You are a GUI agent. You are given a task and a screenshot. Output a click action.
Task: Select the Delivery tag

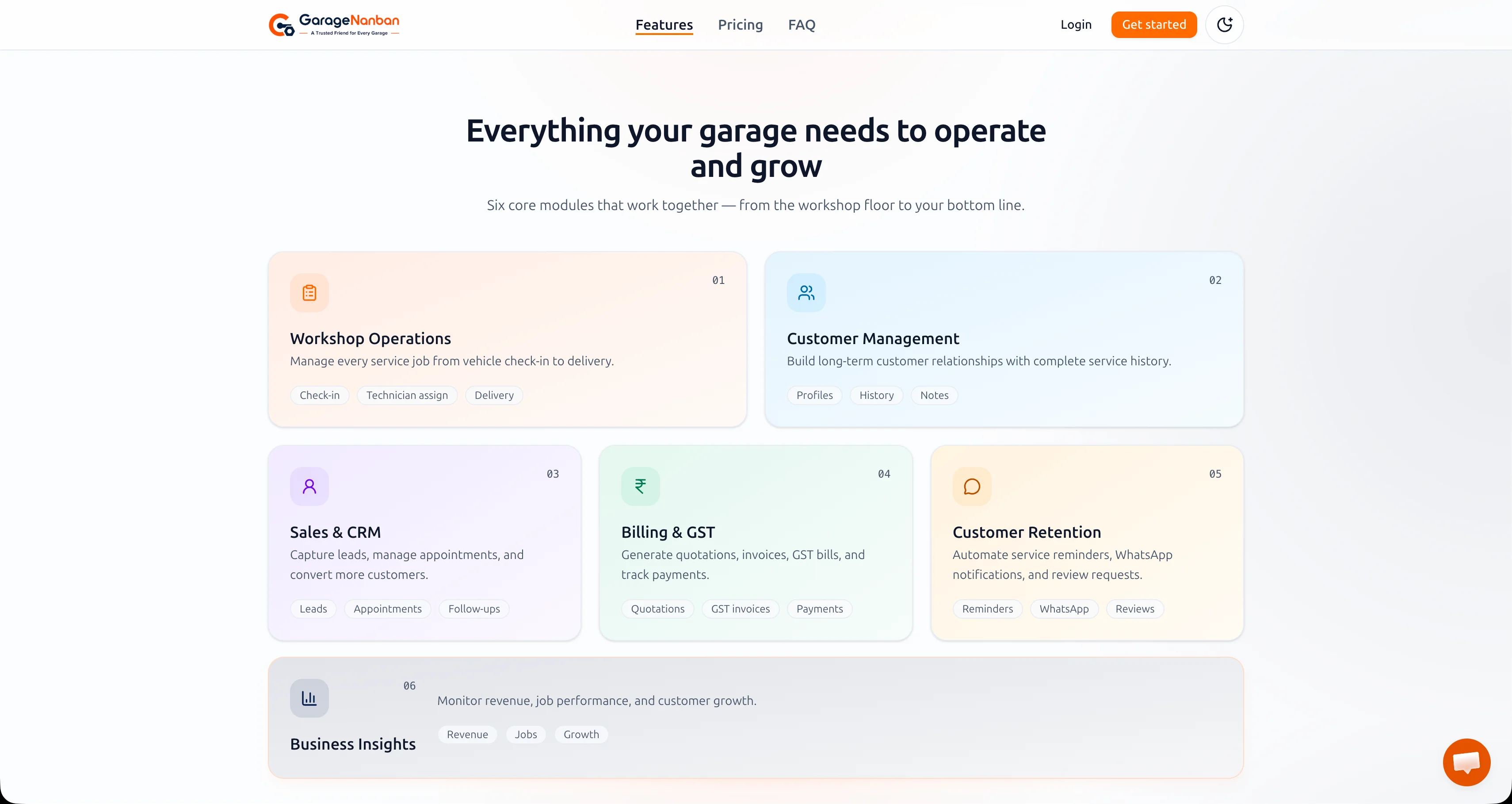pos(494,395)
